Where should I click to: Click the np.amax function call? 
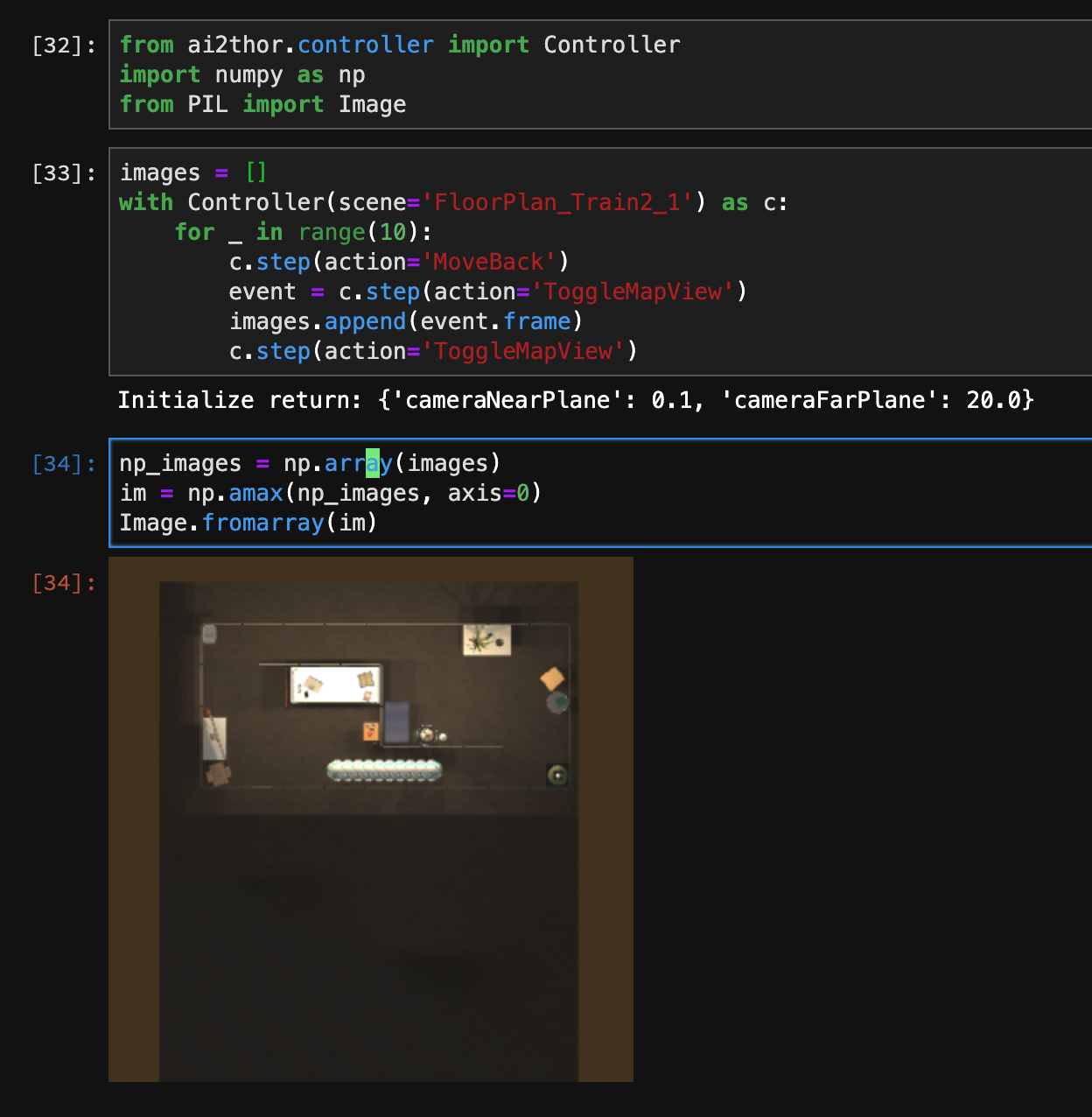tap(255, 493)
